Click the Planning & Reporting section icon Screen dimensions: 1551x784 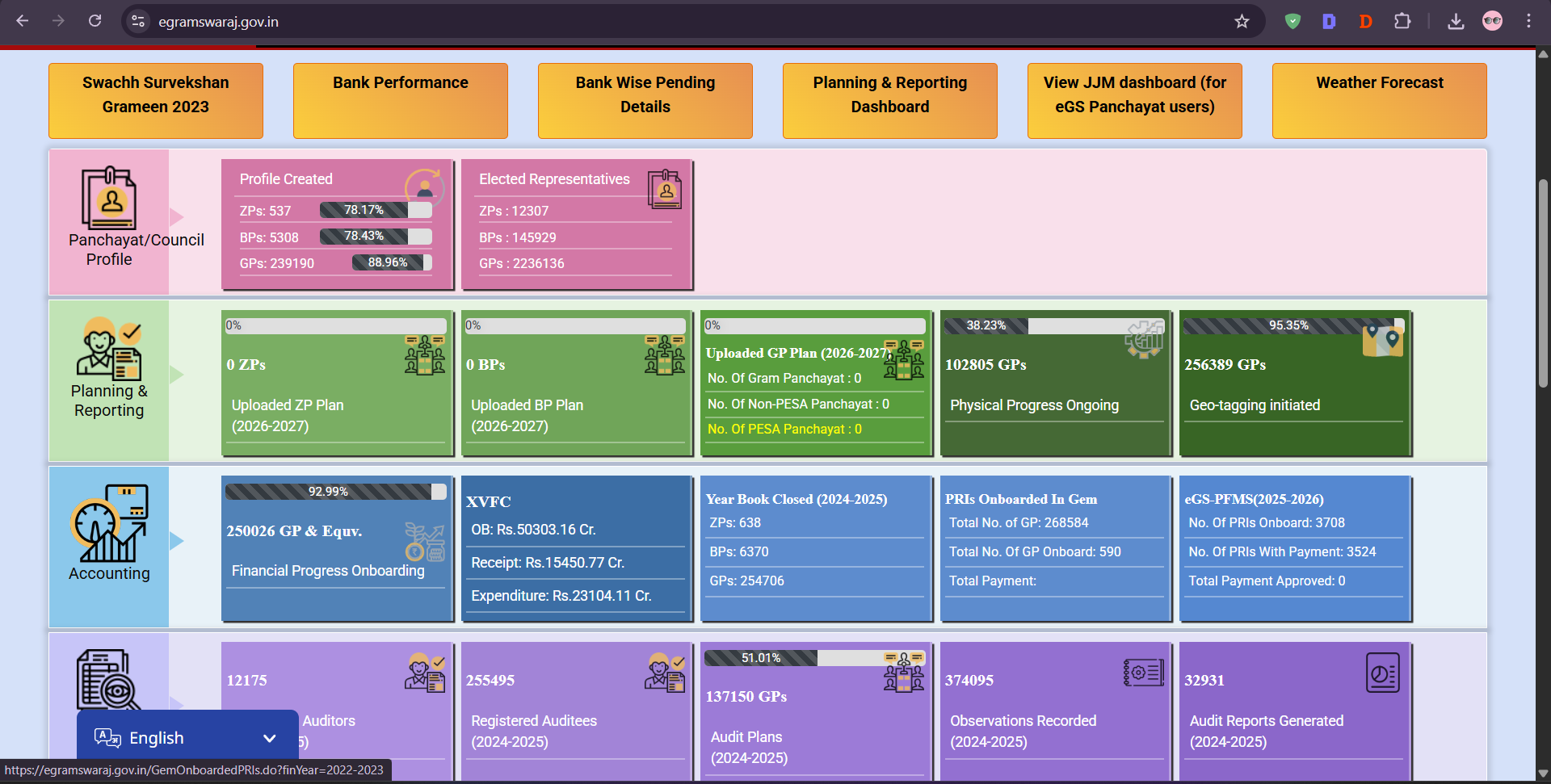tap(108, 348)
